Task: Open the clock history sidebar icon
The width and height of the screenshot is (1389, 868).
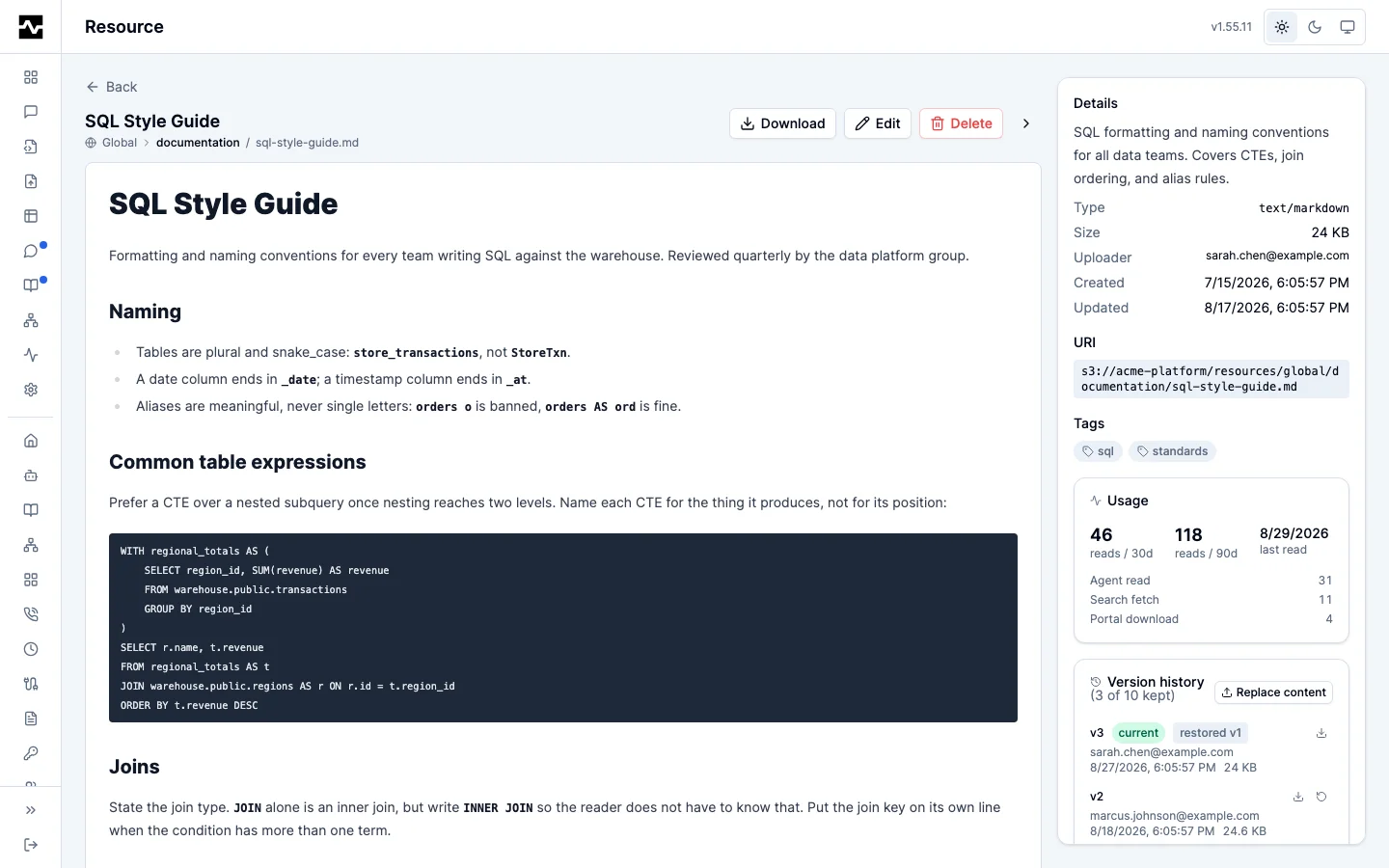Action: pos(31,649)
